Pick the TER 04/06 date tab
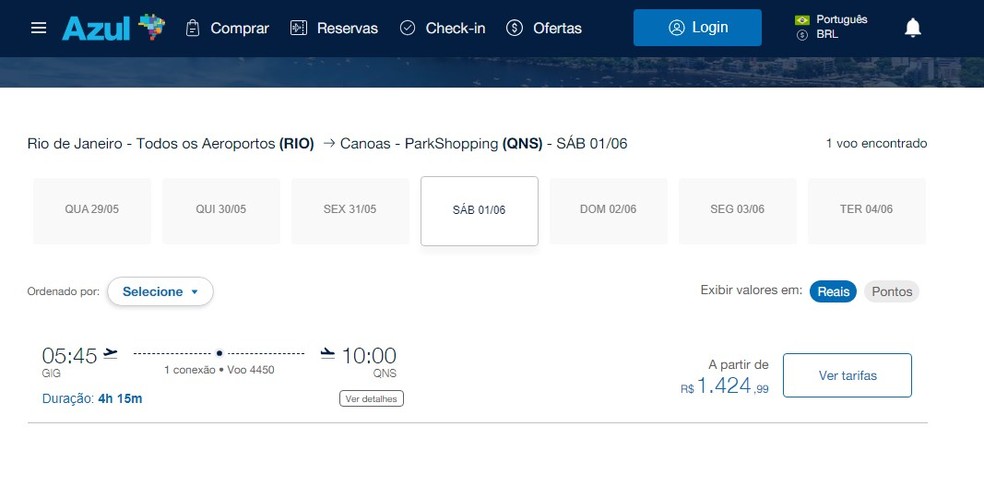Screen dimensions: 984x486 pyautogui.click(x=866, y=210)
